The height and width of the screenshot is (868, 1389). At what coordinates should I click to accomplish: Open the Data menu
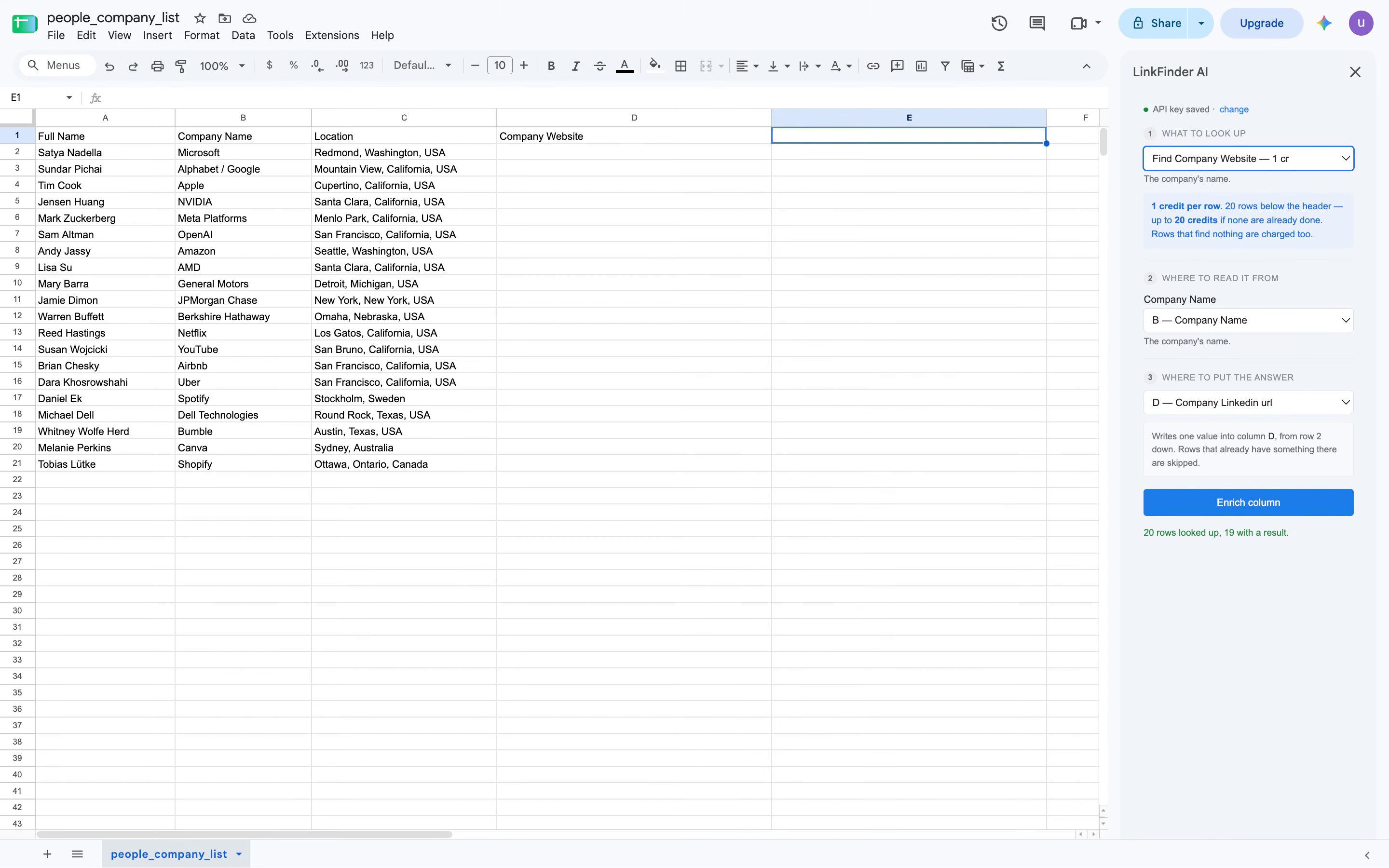[243, 36]
